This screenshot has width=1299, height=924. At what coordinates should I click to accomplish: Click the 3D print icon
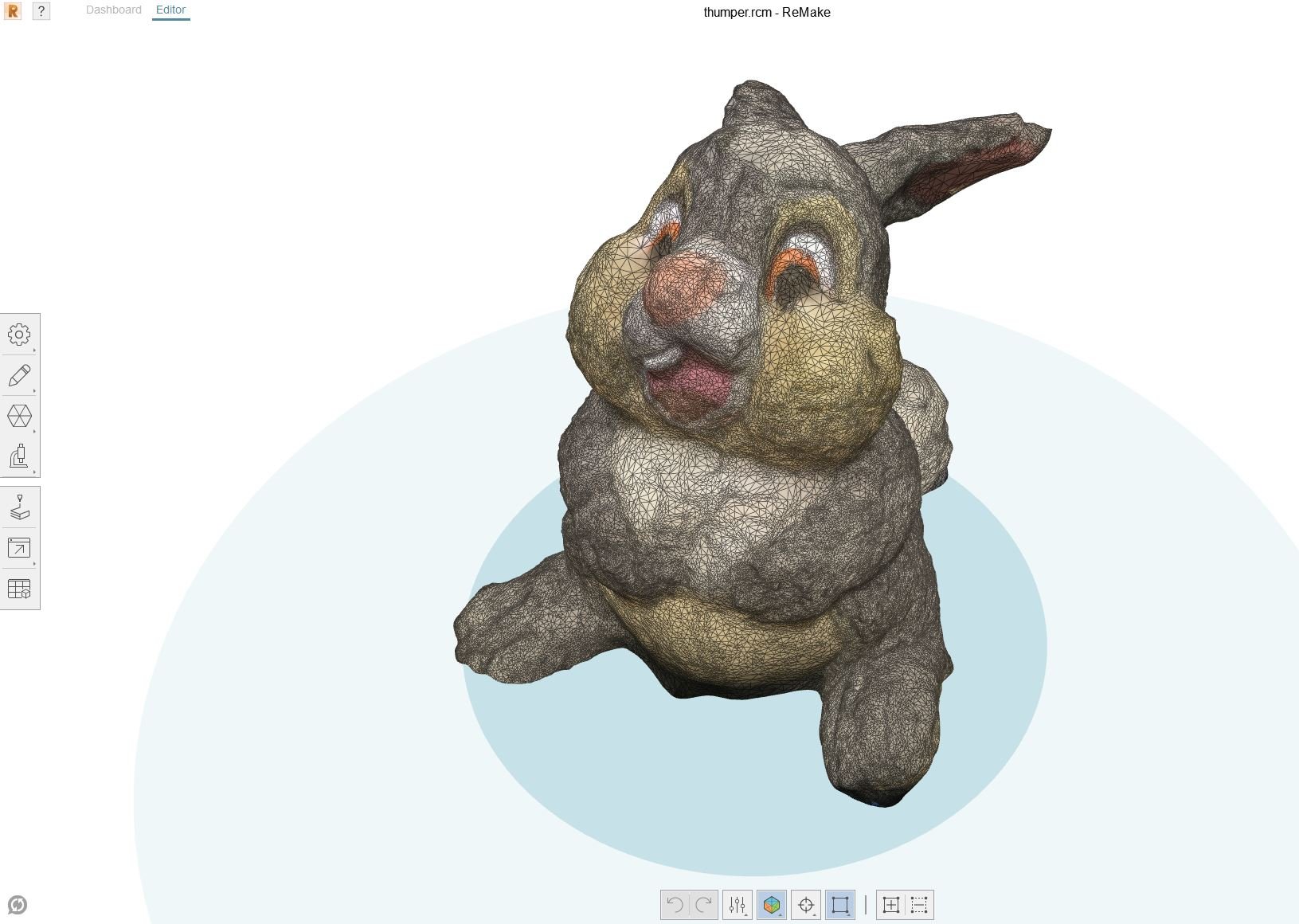point(19,507)
